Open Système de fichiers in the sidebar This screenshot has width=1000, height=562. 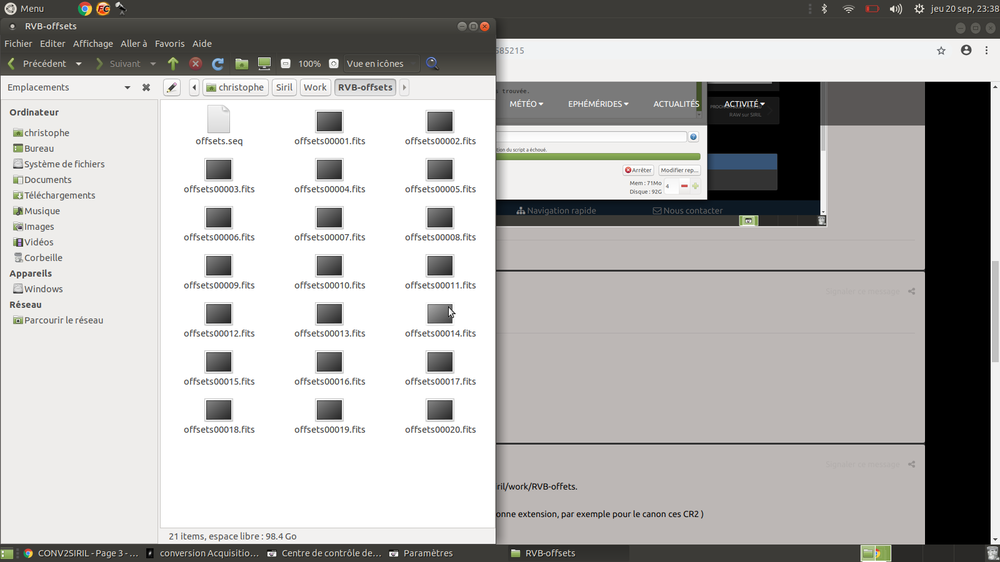pos(59,164)
